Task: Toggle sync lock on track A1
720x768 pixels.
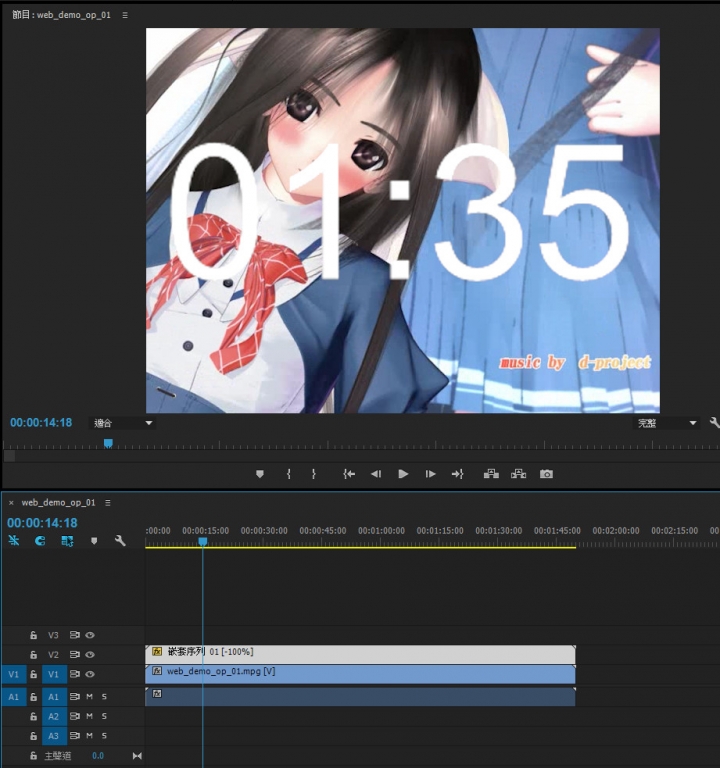Action: tap(74, 696)
